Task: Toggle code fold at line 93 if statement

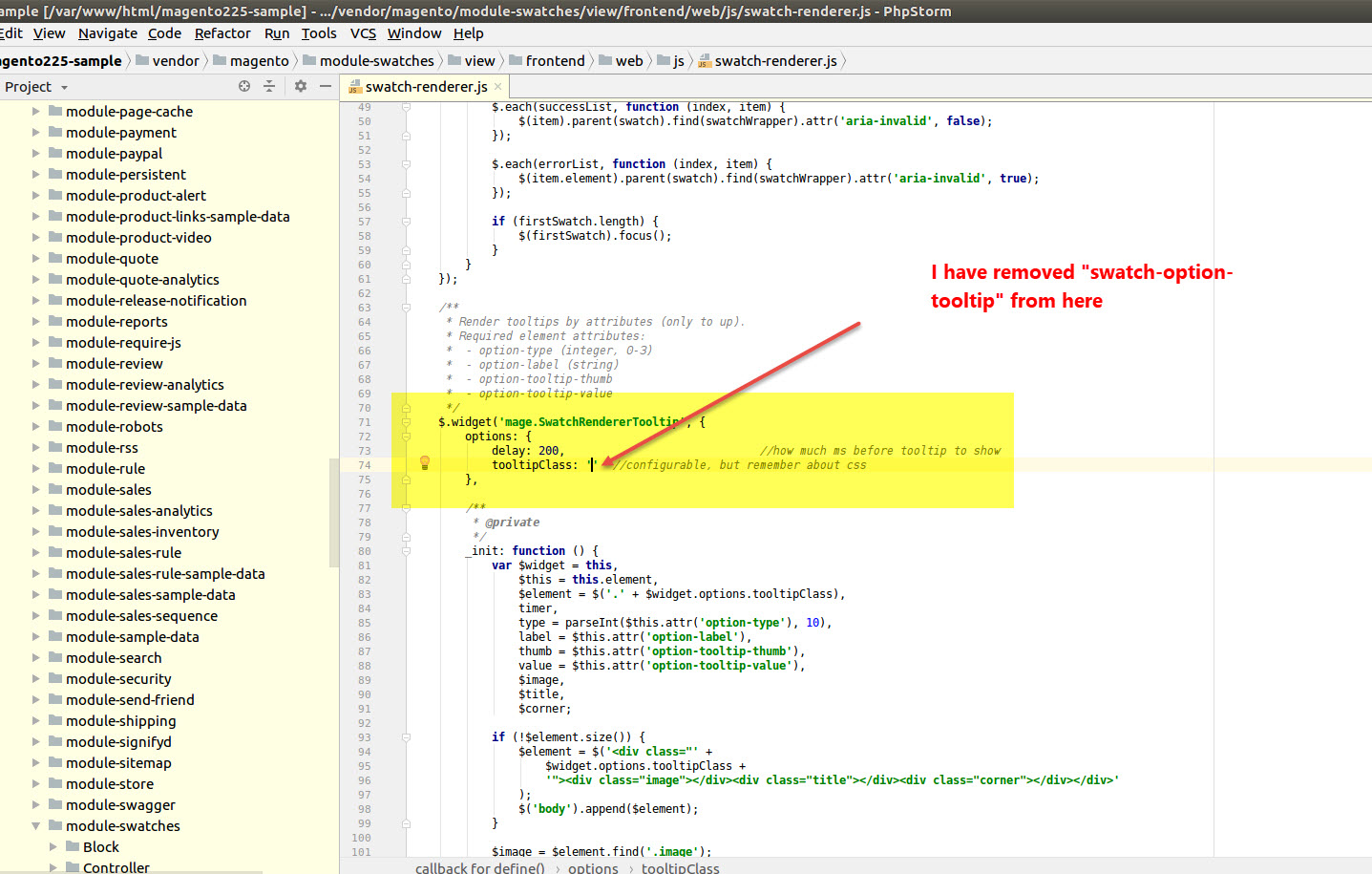Action: pos(406,737)
